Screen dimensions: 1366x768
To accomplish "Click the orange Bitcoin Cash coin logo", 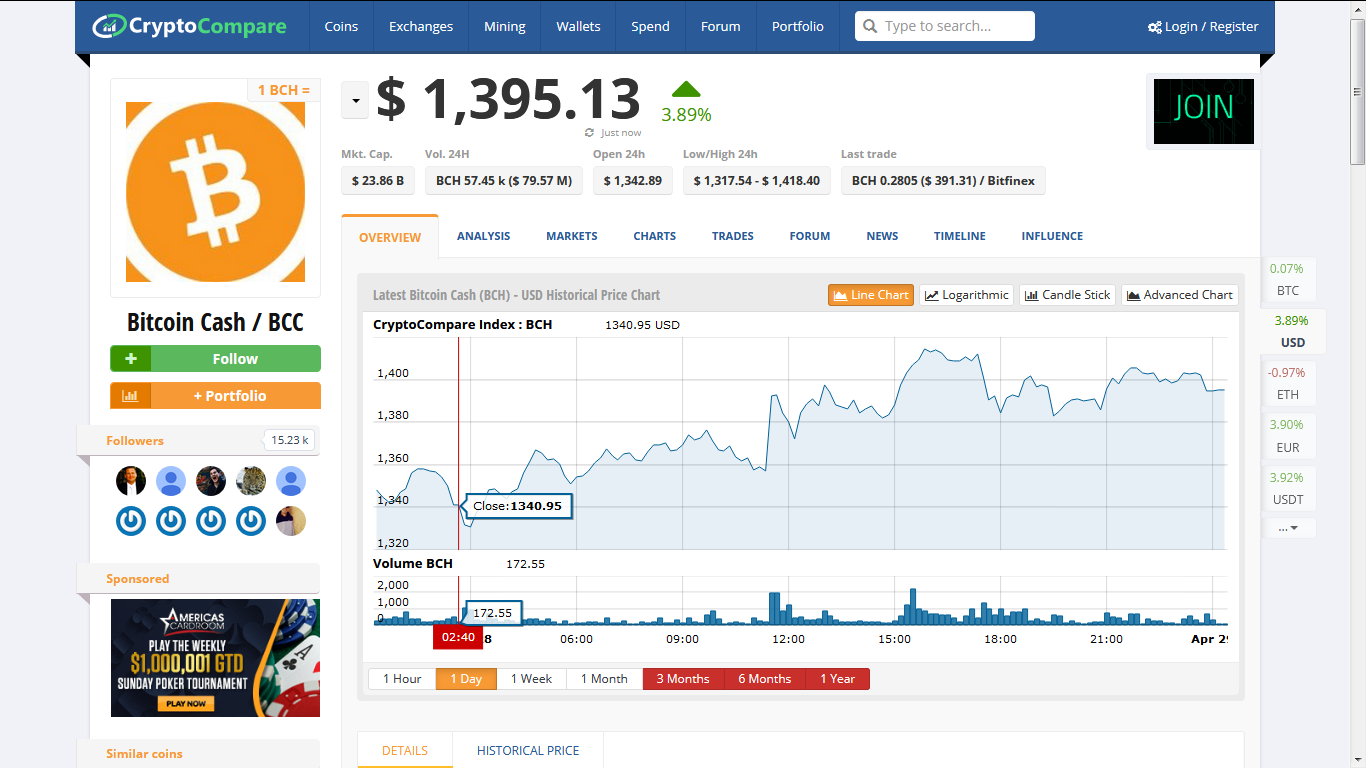I will pyautogui.click(x=215, y=192).
